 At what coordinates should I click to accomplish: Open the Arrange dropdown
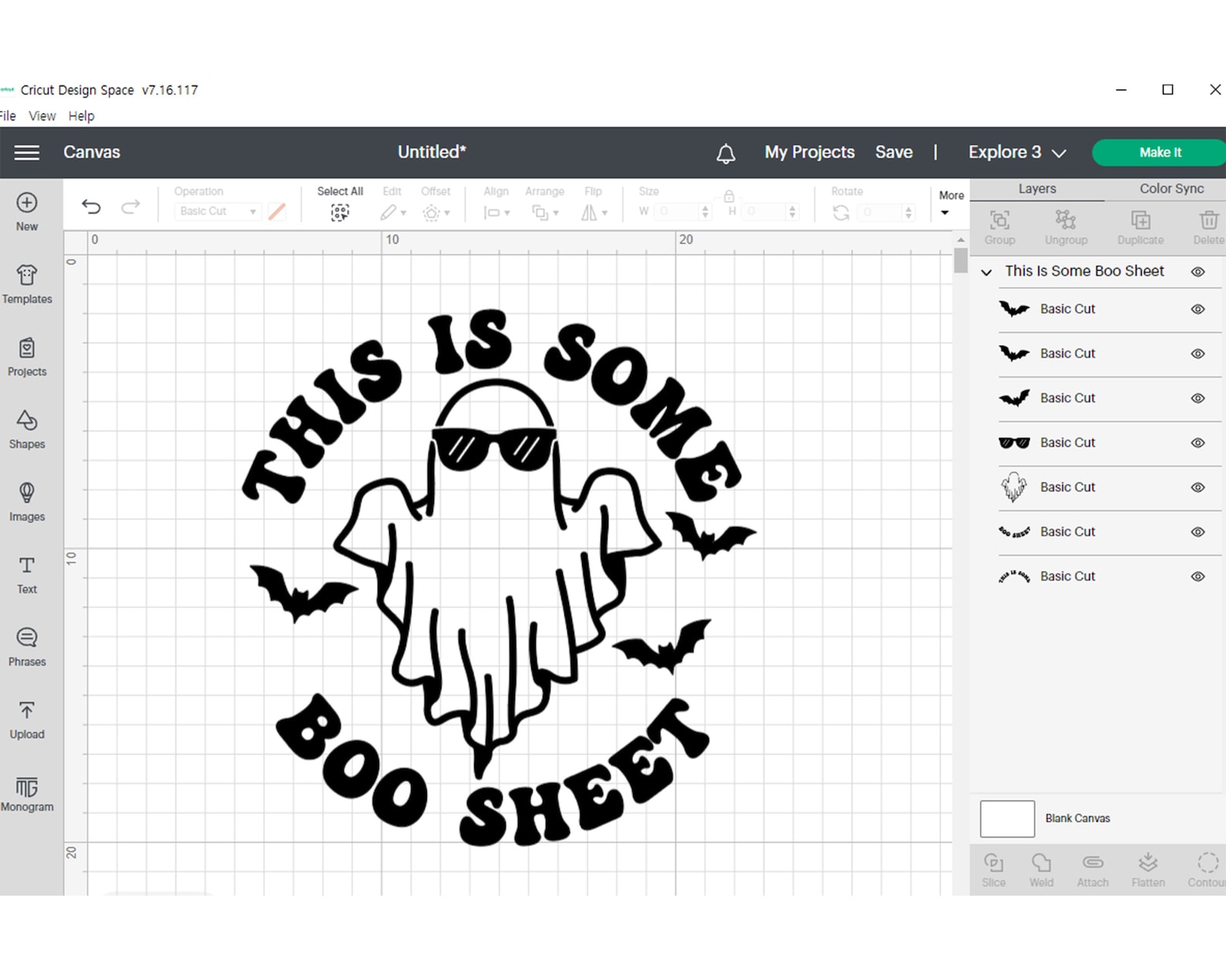click(x=544, y=212)
